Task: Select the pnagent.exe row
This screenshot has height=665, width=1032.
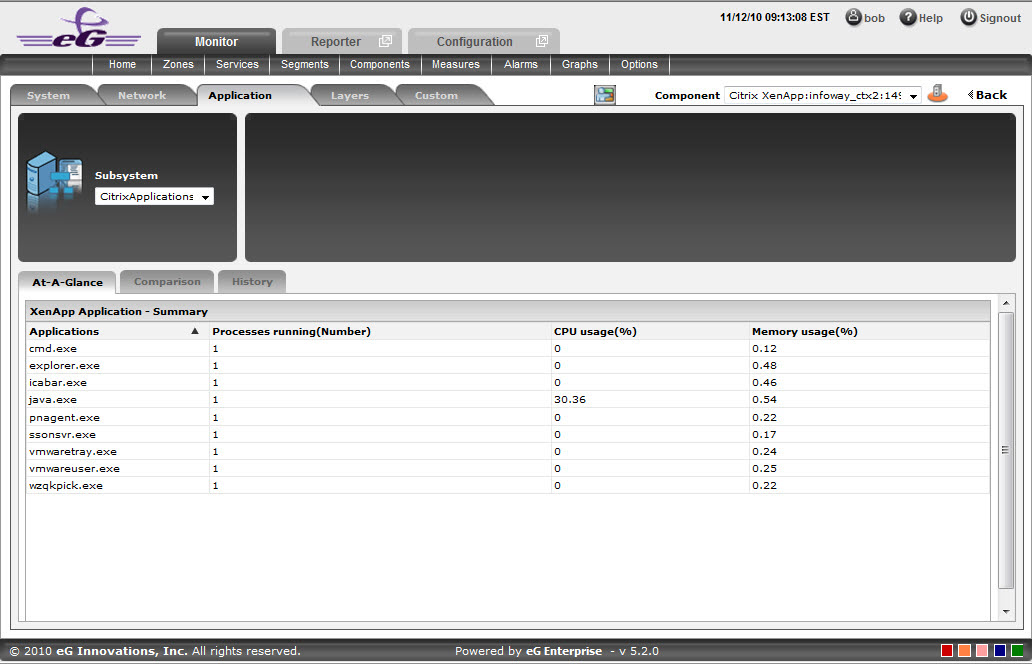Action: pyautogui.click(x=507, y=417)
